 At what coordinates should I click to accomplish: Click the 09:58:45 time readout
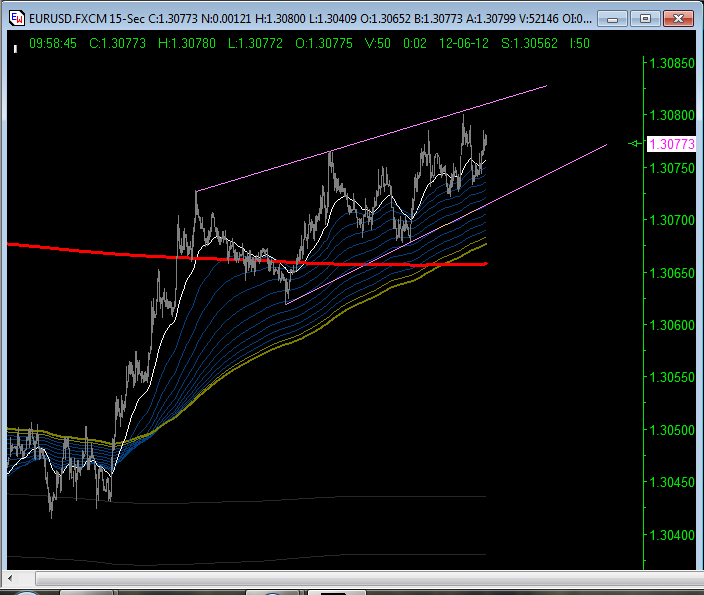(x=54, y=44)
